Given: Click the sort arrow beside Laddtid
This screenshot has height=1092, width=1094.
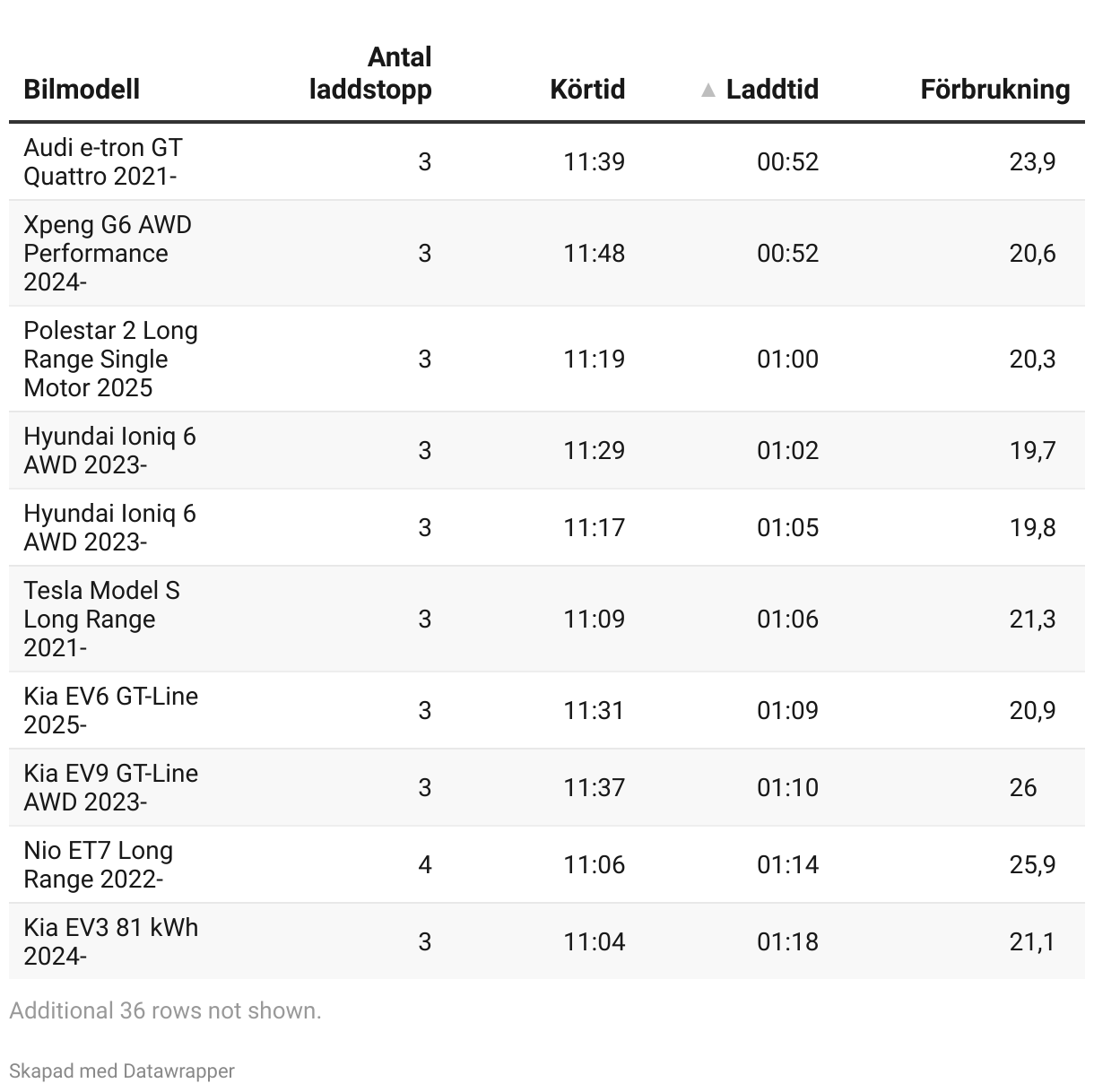Looking at the screenshot, I should pyautogui.click(x=708, y=90).
